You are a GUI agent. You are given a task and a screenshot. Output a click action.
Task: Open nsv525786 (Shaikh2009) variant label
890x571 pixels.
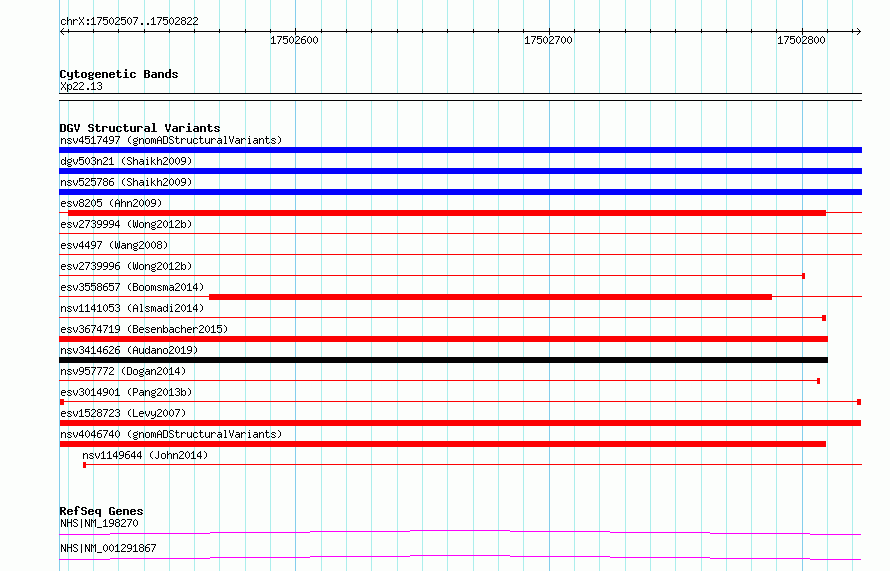pyautogui.click(x=126, y=182)
